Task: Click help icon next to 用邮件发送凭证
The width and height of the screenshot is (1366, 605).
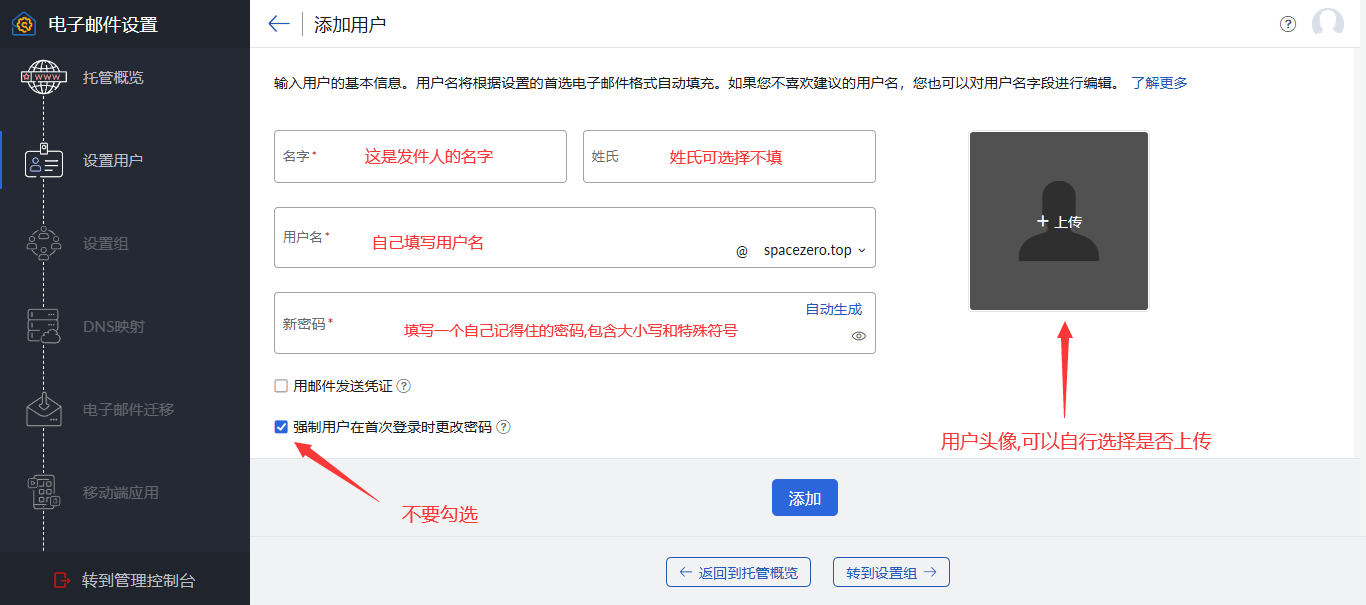Action: (x=404, y=386)
